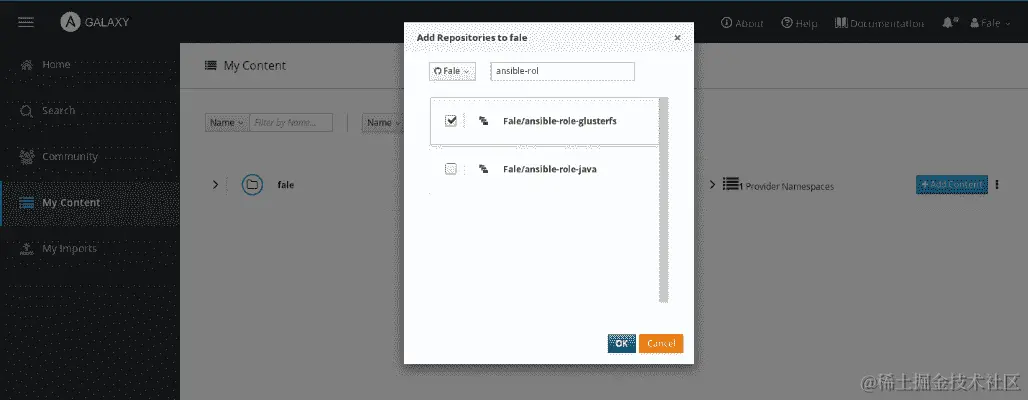Image resolution: width=1028 pixels, height=400 pixels.
Task: Click the repository filter field containing ansible-rol
Action: pyautogui.click(x=563, y=71)
